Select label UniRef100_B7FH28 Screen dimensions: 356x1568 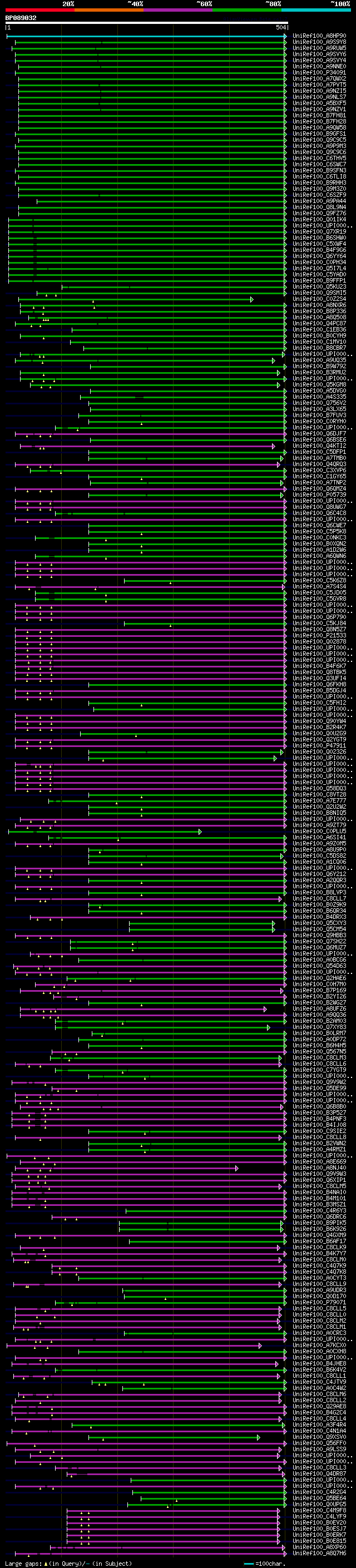[319, 122]
